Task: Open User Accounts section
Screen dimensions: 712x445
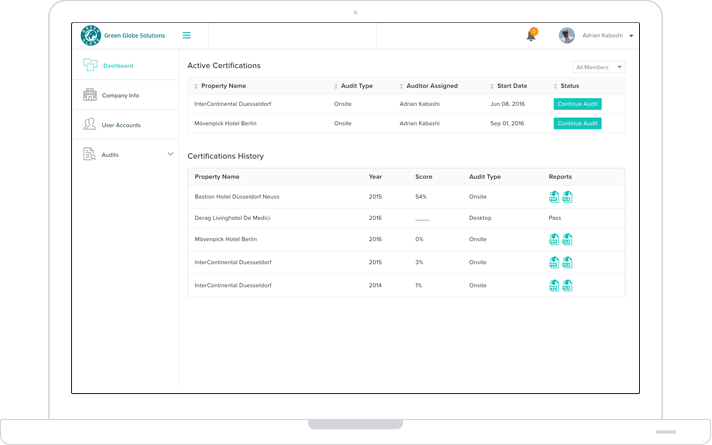Action: tap(121, 125)
